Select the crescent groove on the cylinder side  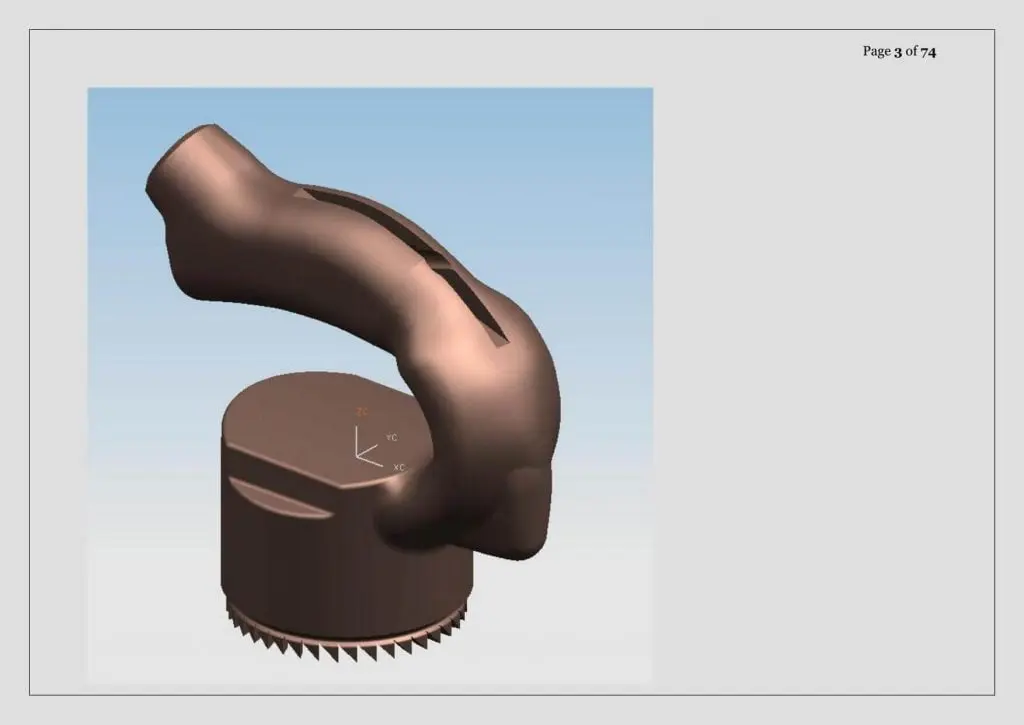[x=279, y=499]
